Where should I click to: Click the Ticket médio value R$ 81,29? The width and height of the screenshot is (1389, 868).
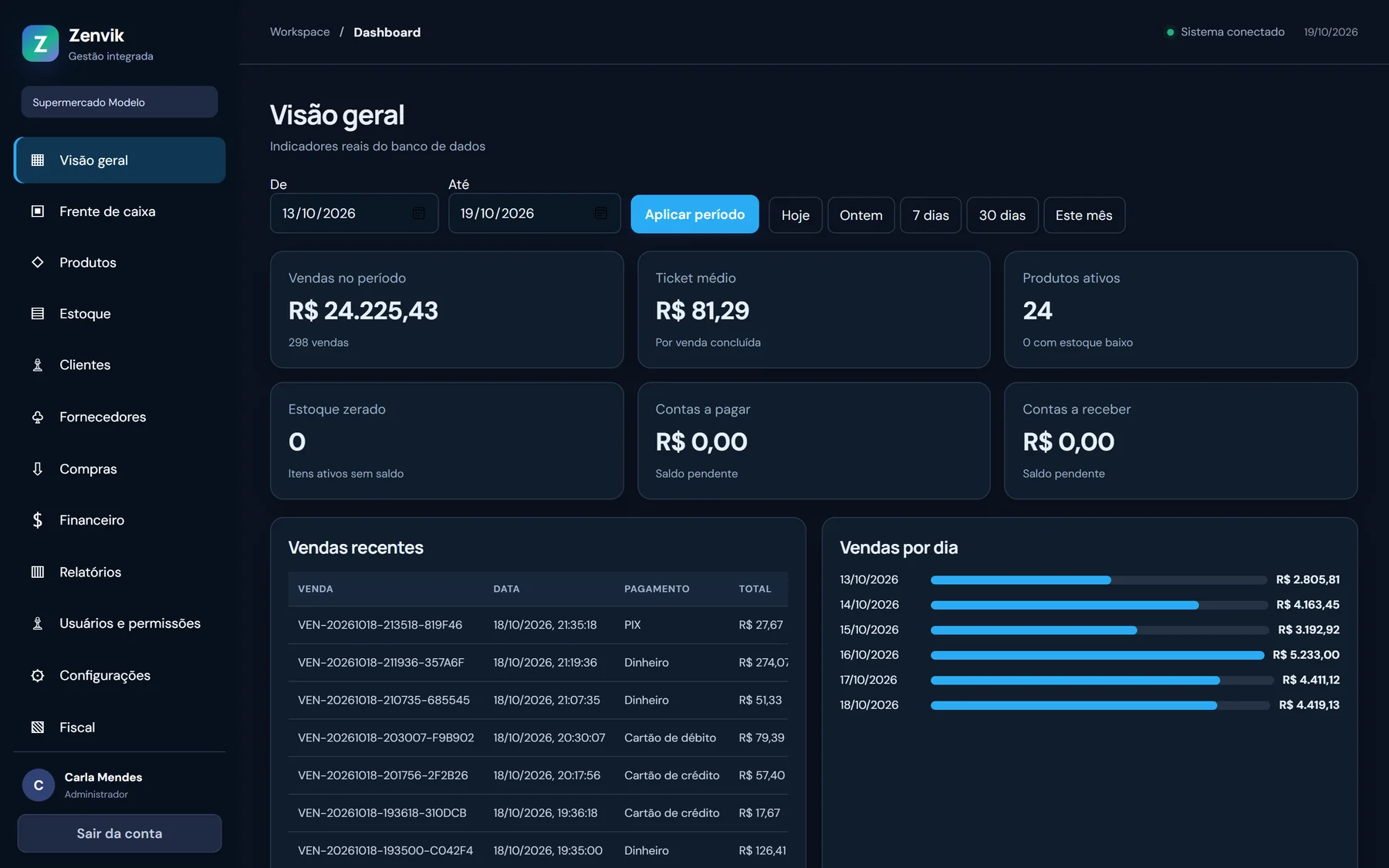point(702,310)
